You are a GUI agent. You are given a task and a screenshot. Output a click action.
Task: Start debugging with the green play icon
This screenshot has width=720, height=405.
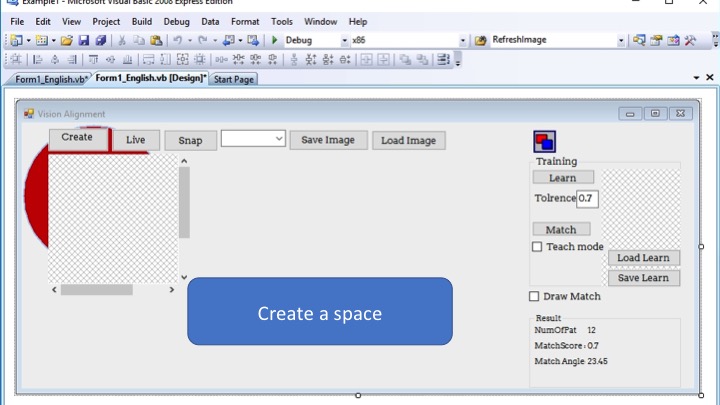[275, 40]
